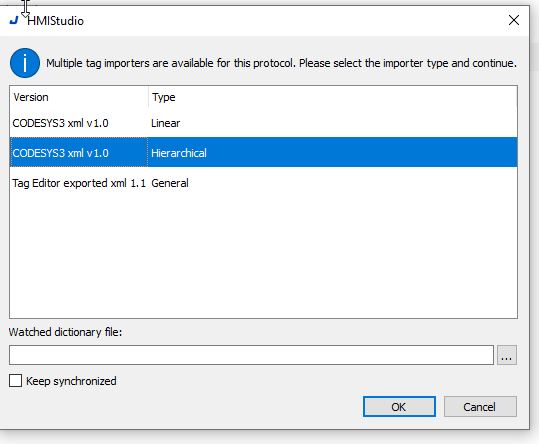Click the Hierarchical importer type cell
Image resolution: width=539 pixels, height=444 pixels.
click(179, 153)
